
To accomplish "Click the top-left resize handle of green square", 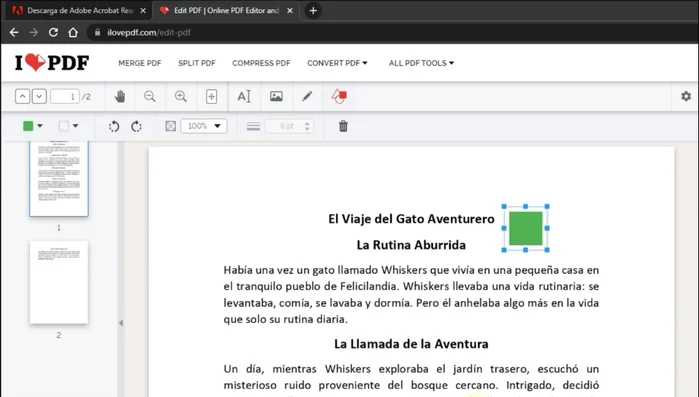I will 504,207.
